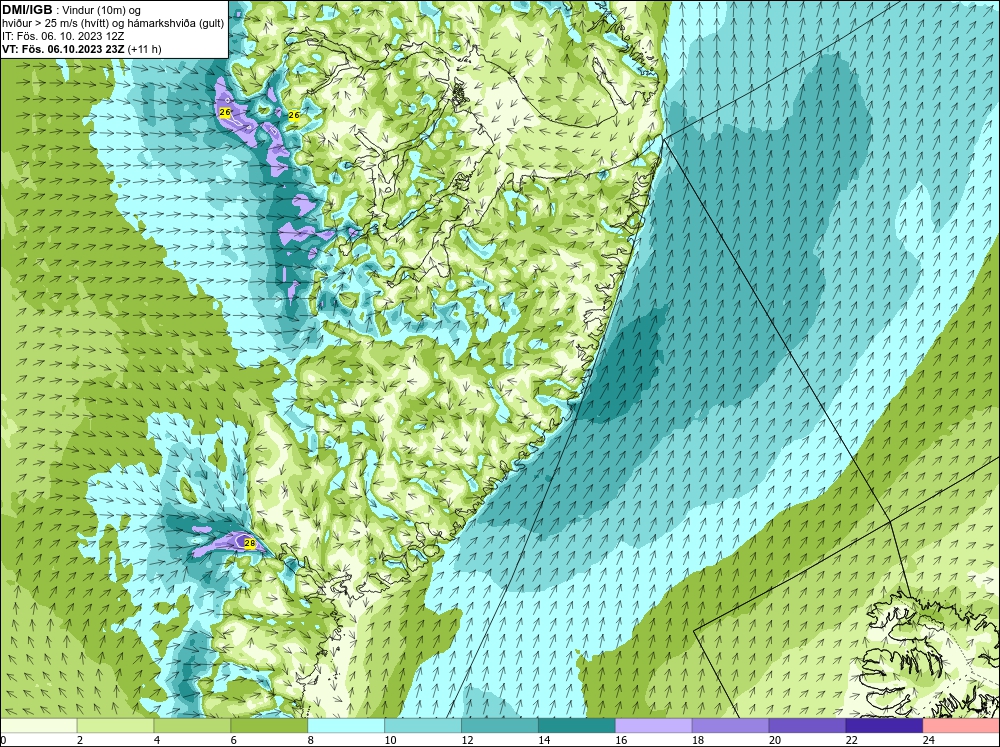Click the 20–22 m/s violet legend swatch
Screen dimensions: 1000x747
(807, 726)
